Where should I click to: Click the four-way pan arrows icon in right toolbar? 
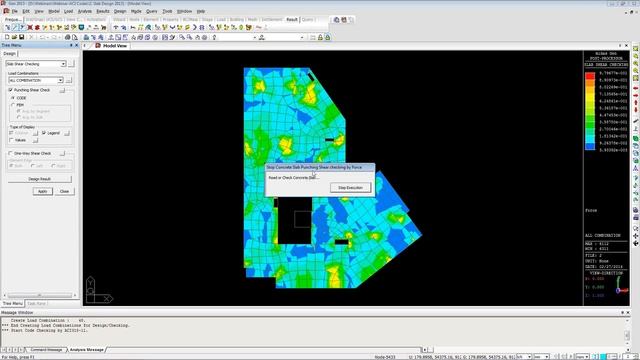tap(636, 236)
